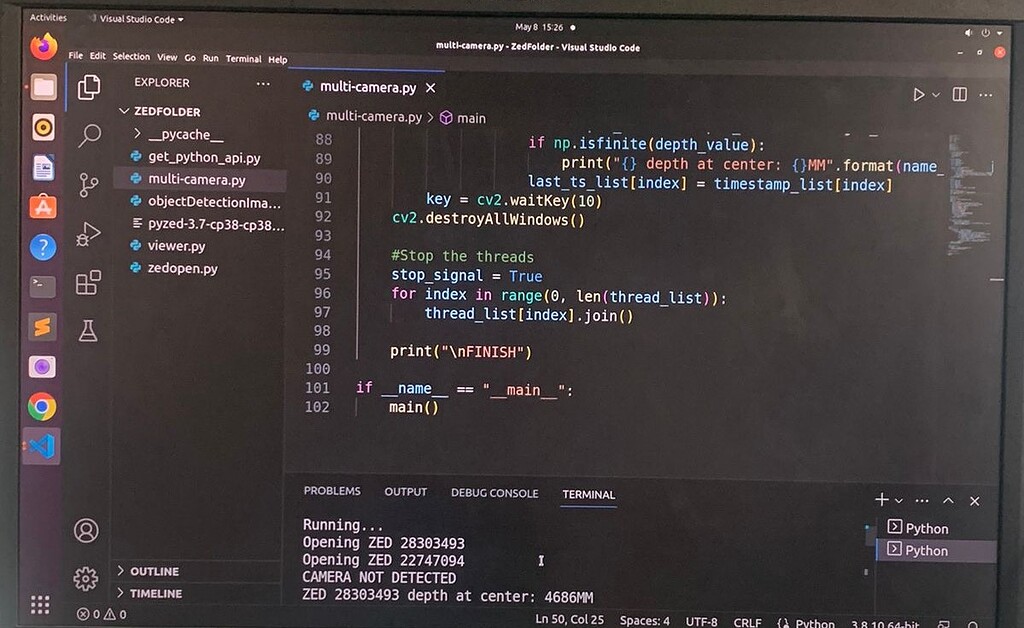The height and width of the screenshot is (628, 1024).
Task: Open the Extensions view
Action: pos(89,283)
